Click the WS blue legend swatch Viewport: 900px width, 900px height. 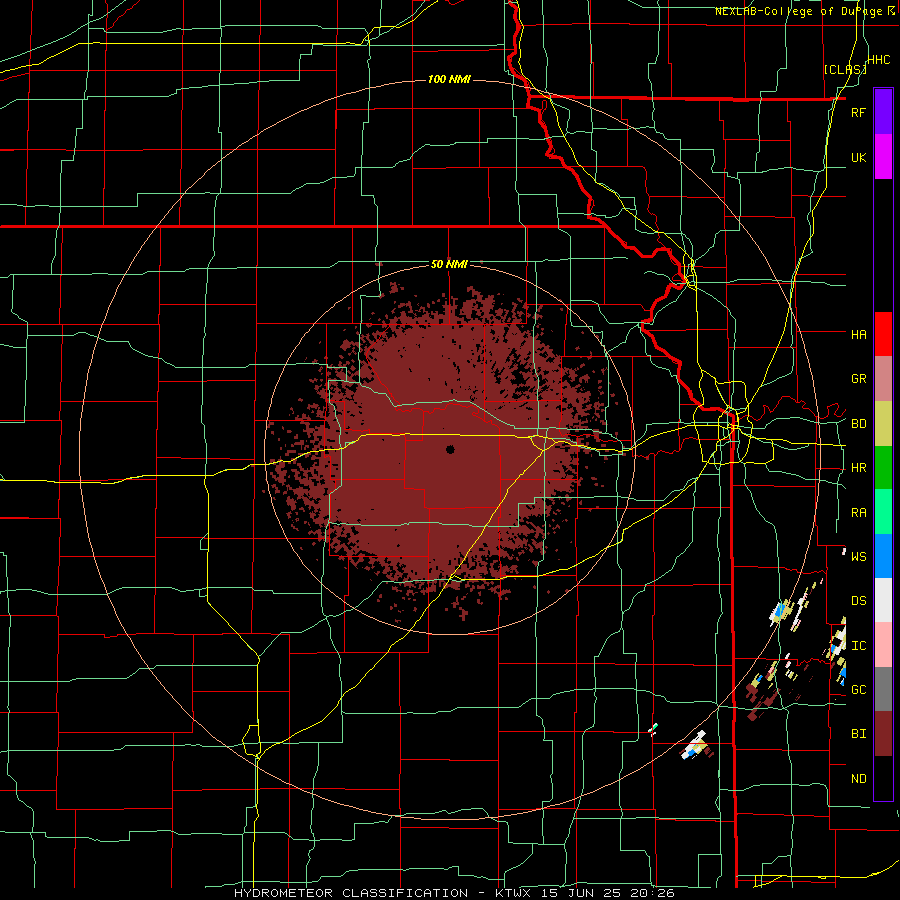pyautogui.click(x=883, y=556)
